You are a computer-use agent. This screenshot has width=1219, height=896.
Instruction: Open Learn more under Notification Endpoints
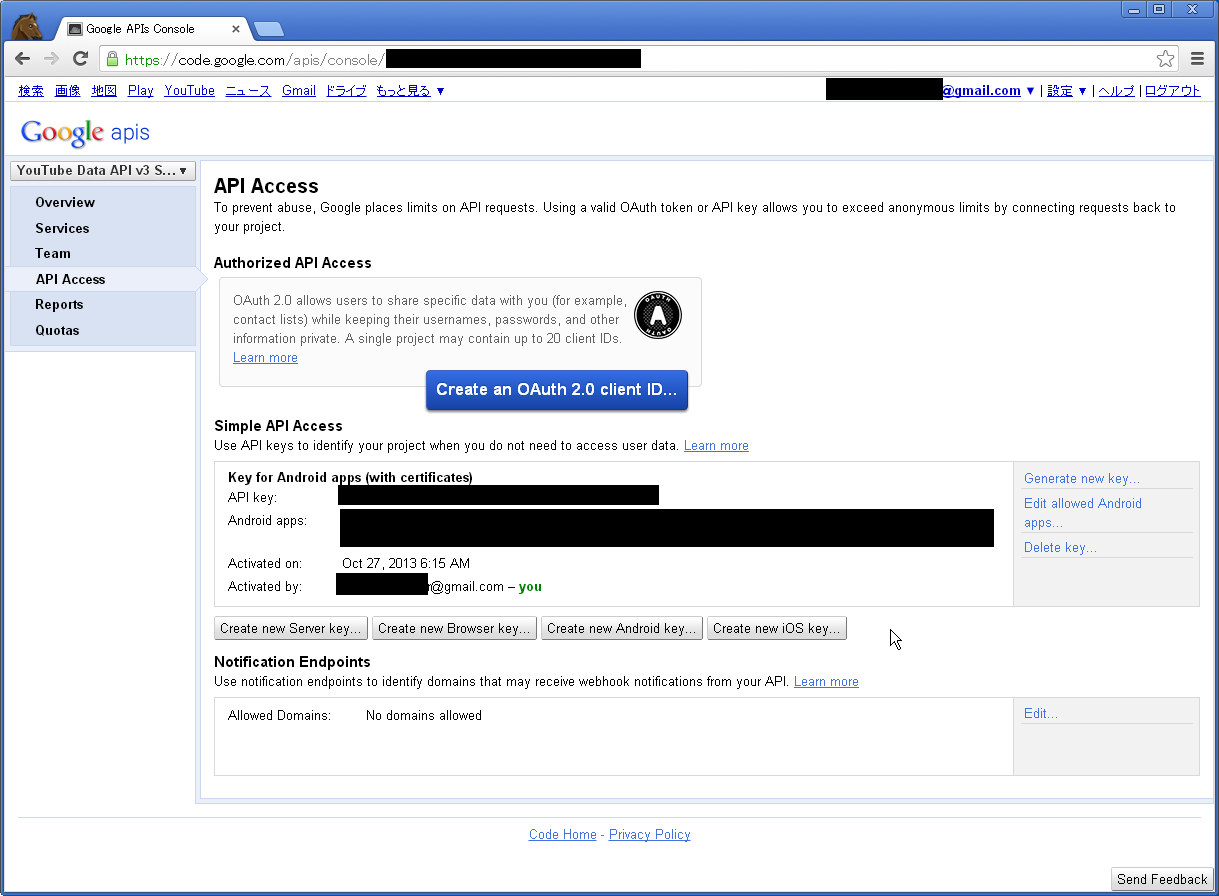(x=826, y=681)
